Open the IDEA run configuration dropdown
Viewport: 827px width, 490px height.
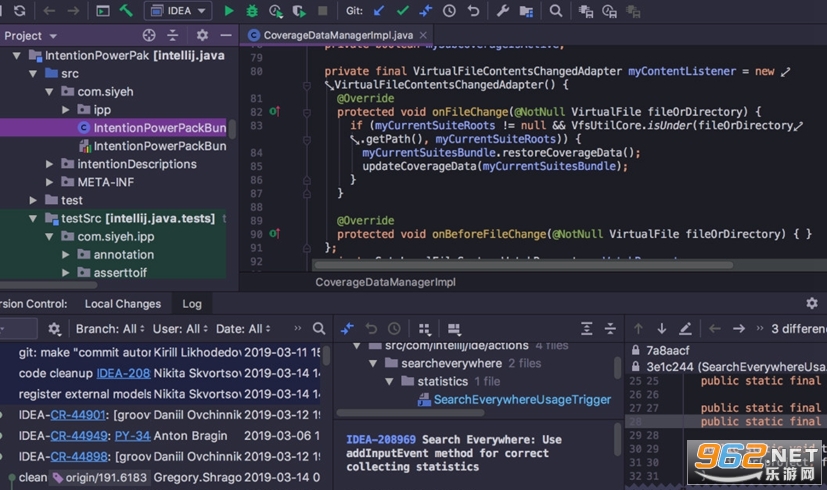[178, 11]
